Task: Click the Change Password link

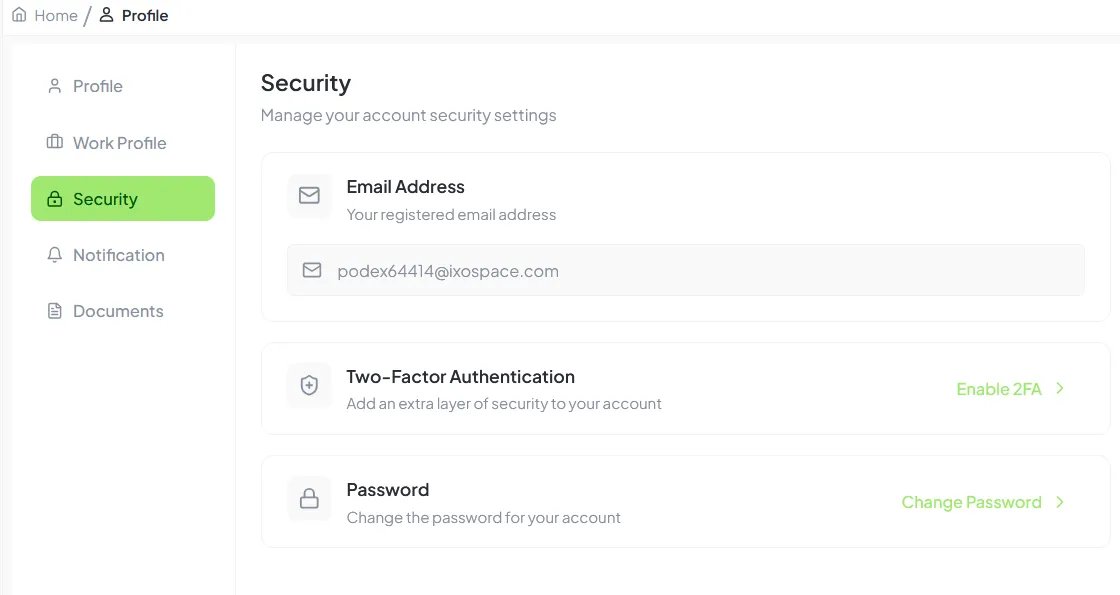Action: coord(971,502)
